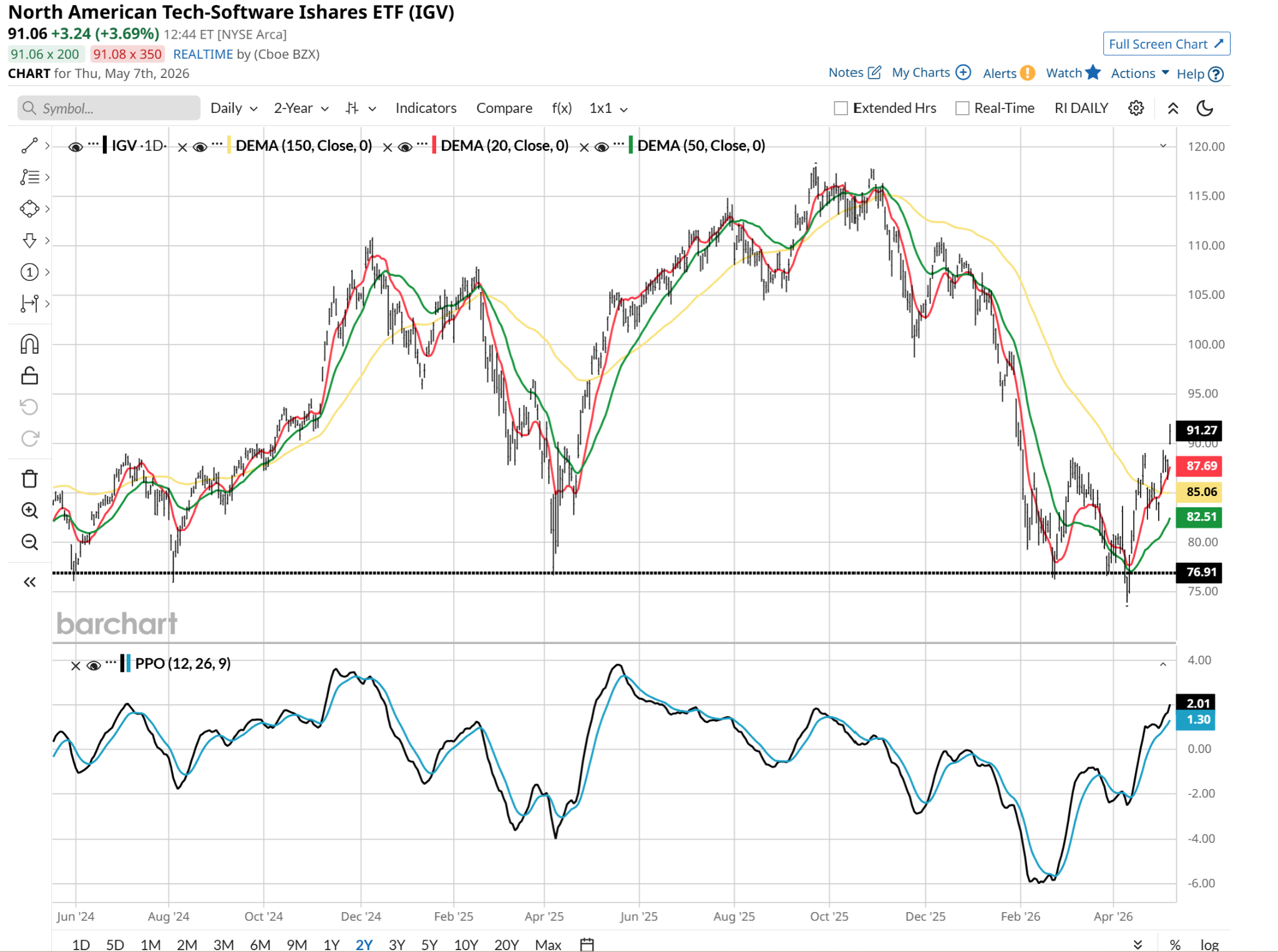Select the trend line drawing tool

pyautogui.click(x=29, y=145)
